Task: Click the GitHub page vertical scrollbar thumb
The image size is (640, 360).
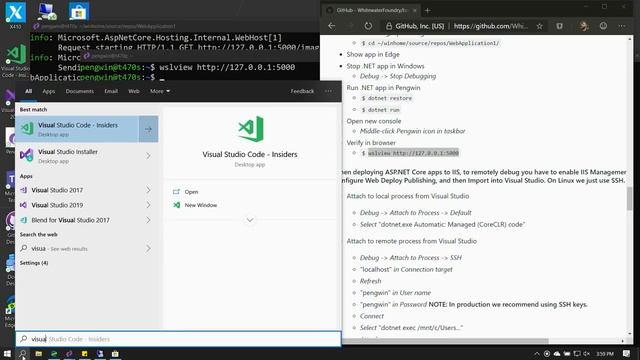Action: pos(629,199)
